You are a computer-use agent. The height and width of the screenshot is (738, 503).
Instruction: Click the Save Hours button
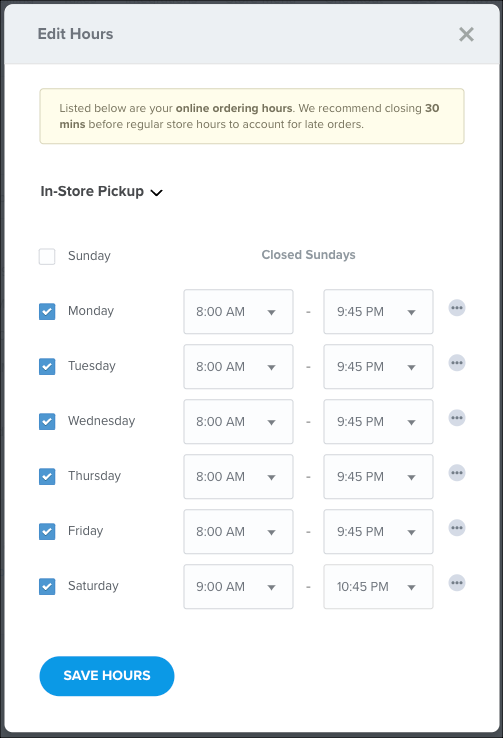tap(107, 676)
